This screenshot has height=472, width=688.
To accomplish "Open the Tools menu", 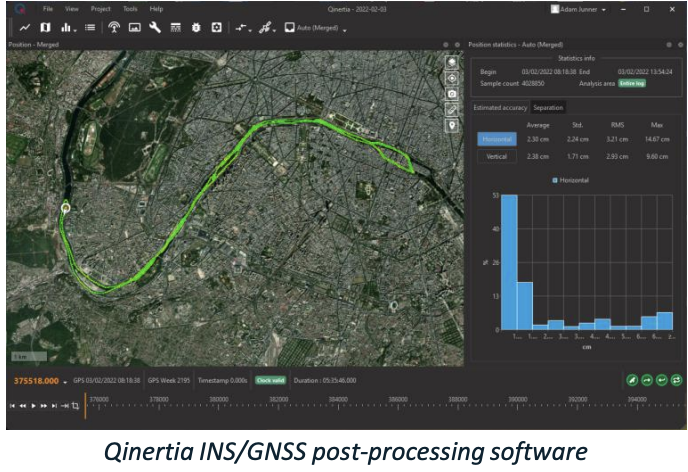I will click(x=130, y=9).
